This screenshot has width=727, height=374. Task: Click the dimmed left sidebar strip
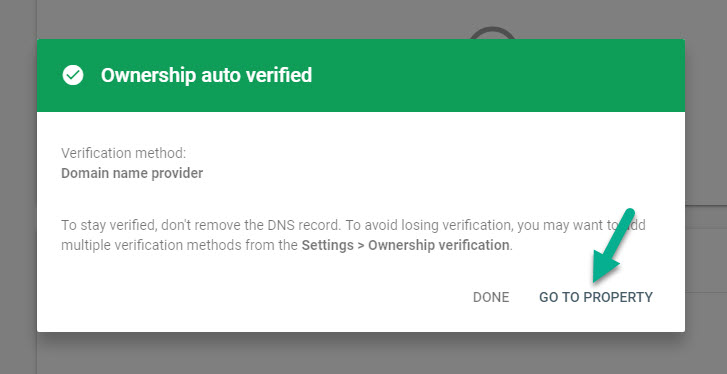[18, 187]
